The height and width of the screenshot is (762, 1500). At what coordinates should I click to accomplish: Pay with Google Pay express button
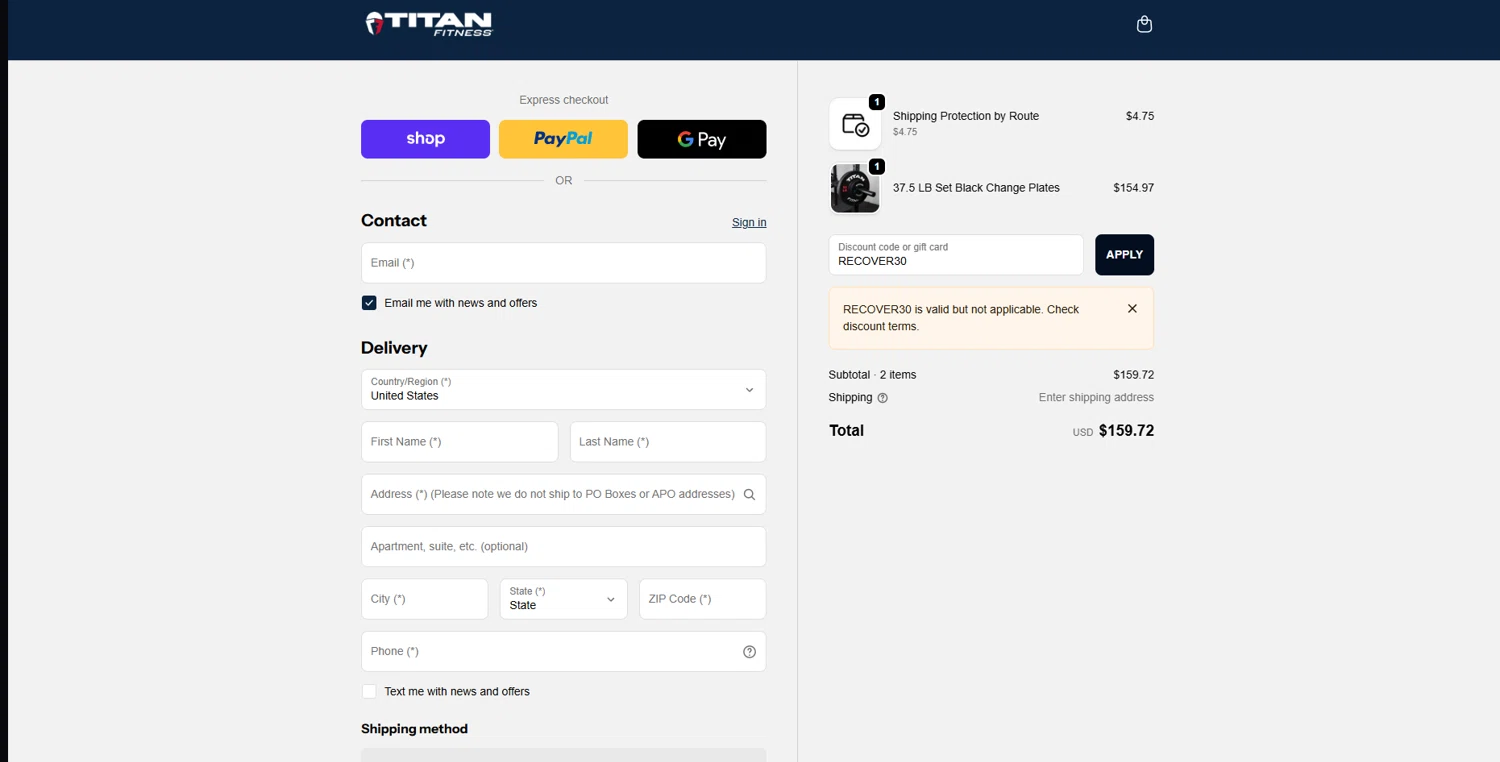coord(702,139)
